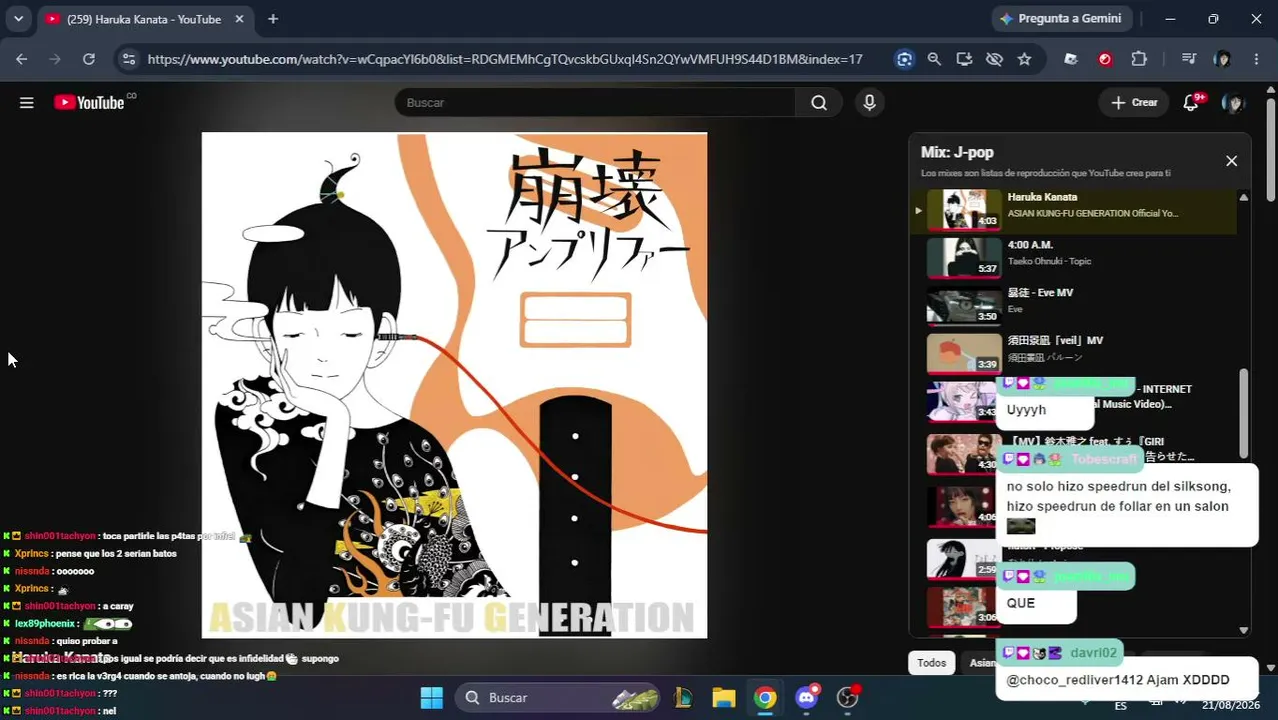Open the Extensions puzzle menu
The width and height of the screenshot is (1278, 720).
[1139, 59]
